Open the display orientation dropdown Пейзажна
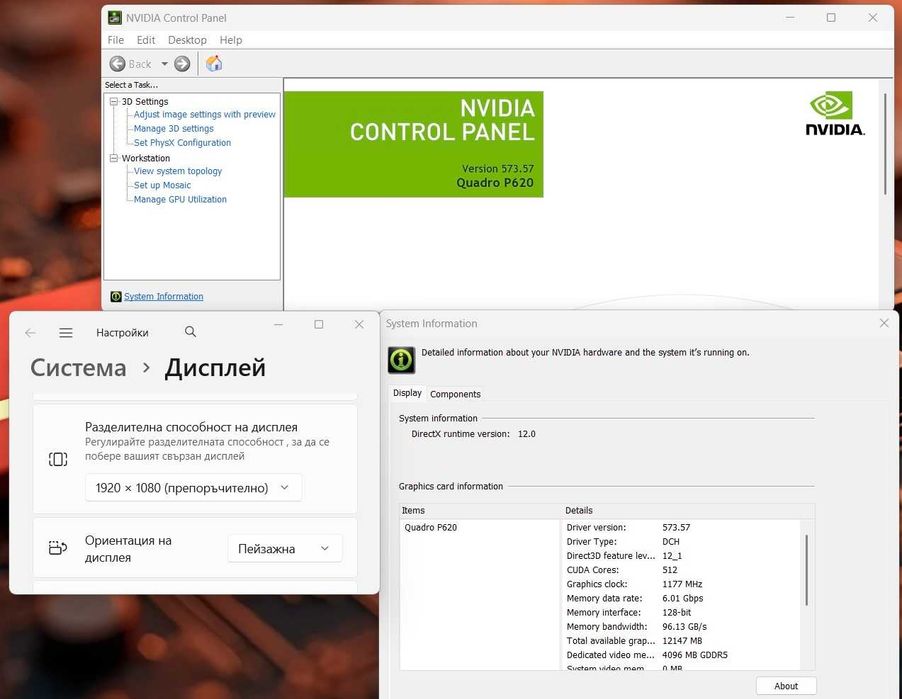 tap(285, 549)
